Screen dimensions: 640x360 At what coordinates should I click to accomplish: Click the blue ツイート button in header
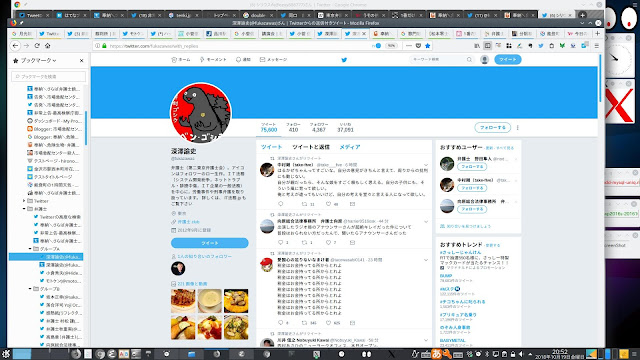pyautogui.click(x=508, y=60)
